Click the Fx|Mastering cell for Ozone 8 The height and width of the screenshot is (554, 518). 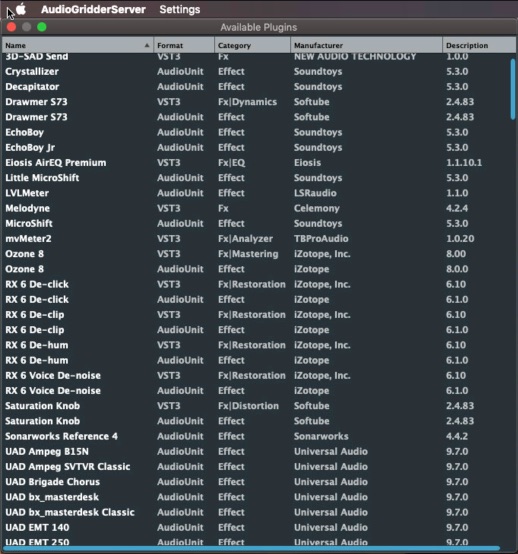(248, 254)
